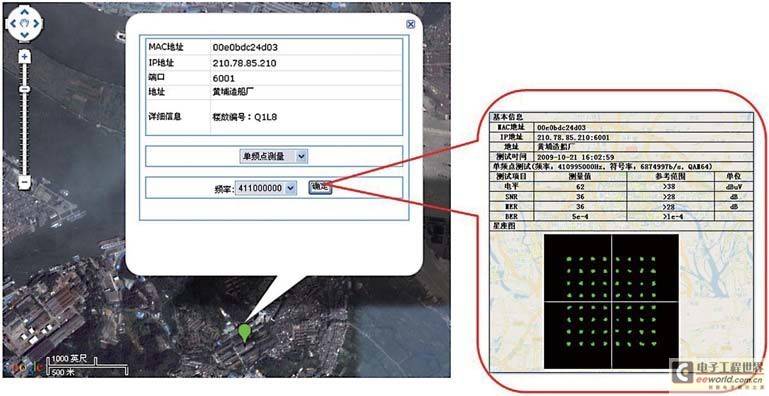This screenshot has height=396, width=769.
Task: Close the device info popup balloon
Action: point(410,25)
